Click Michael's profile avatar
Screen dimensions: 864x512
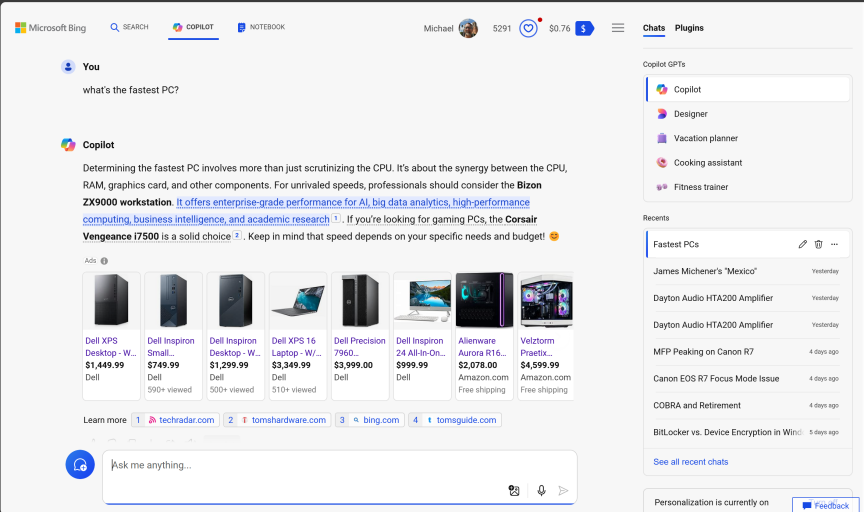point(468,28)
